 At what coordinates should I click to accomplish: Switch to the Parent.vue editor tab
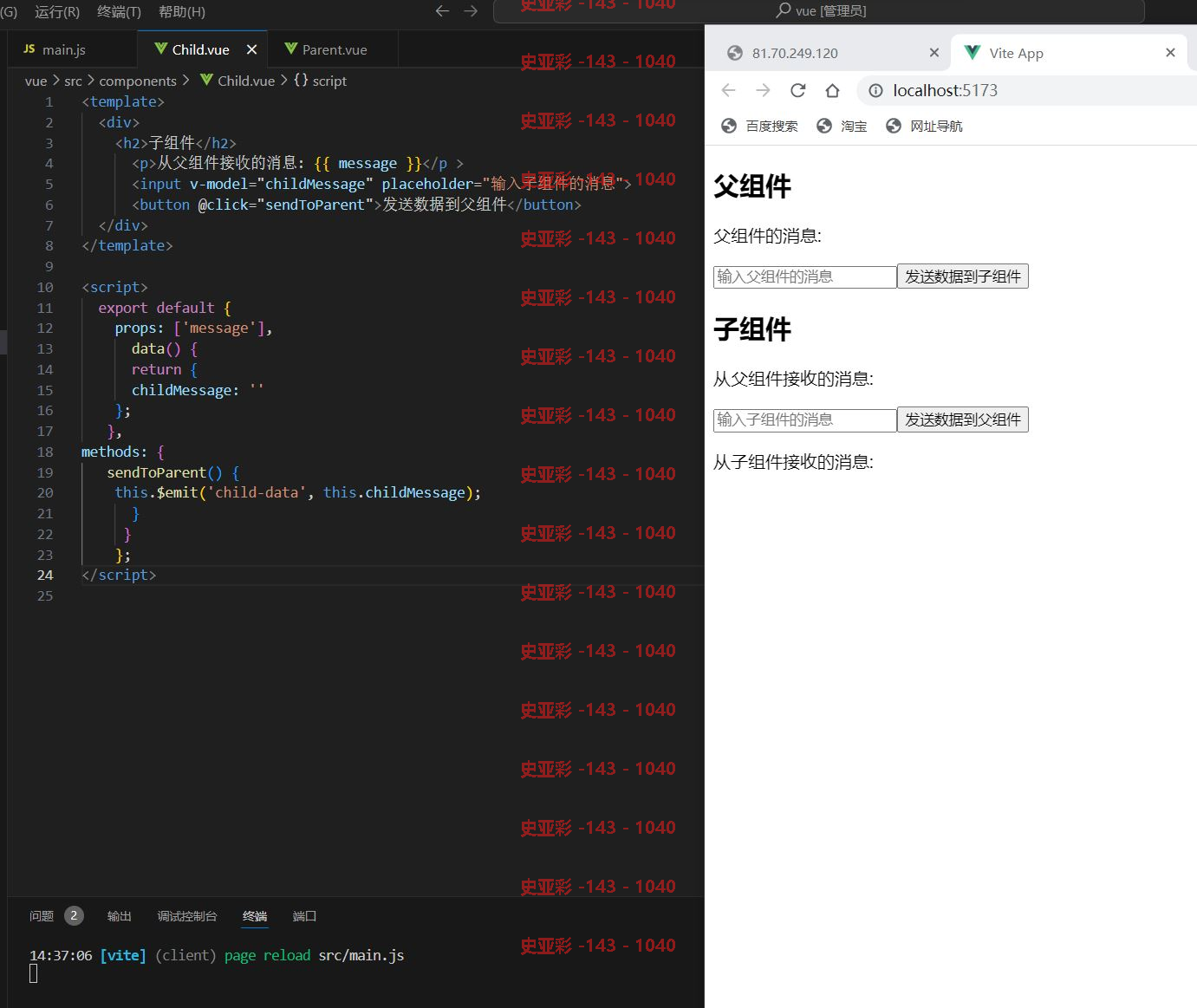(333, 49)
